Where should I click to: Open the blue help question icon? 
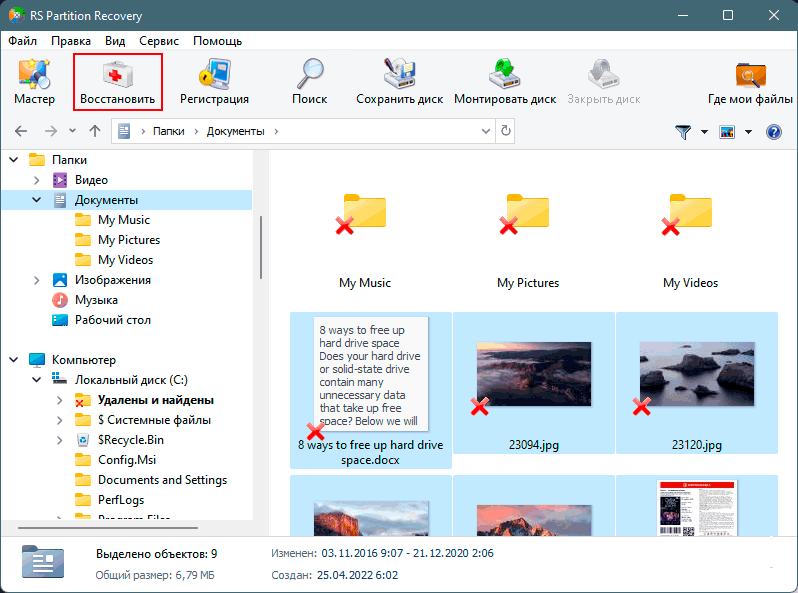pyautogui.click(x=774, y=132)
